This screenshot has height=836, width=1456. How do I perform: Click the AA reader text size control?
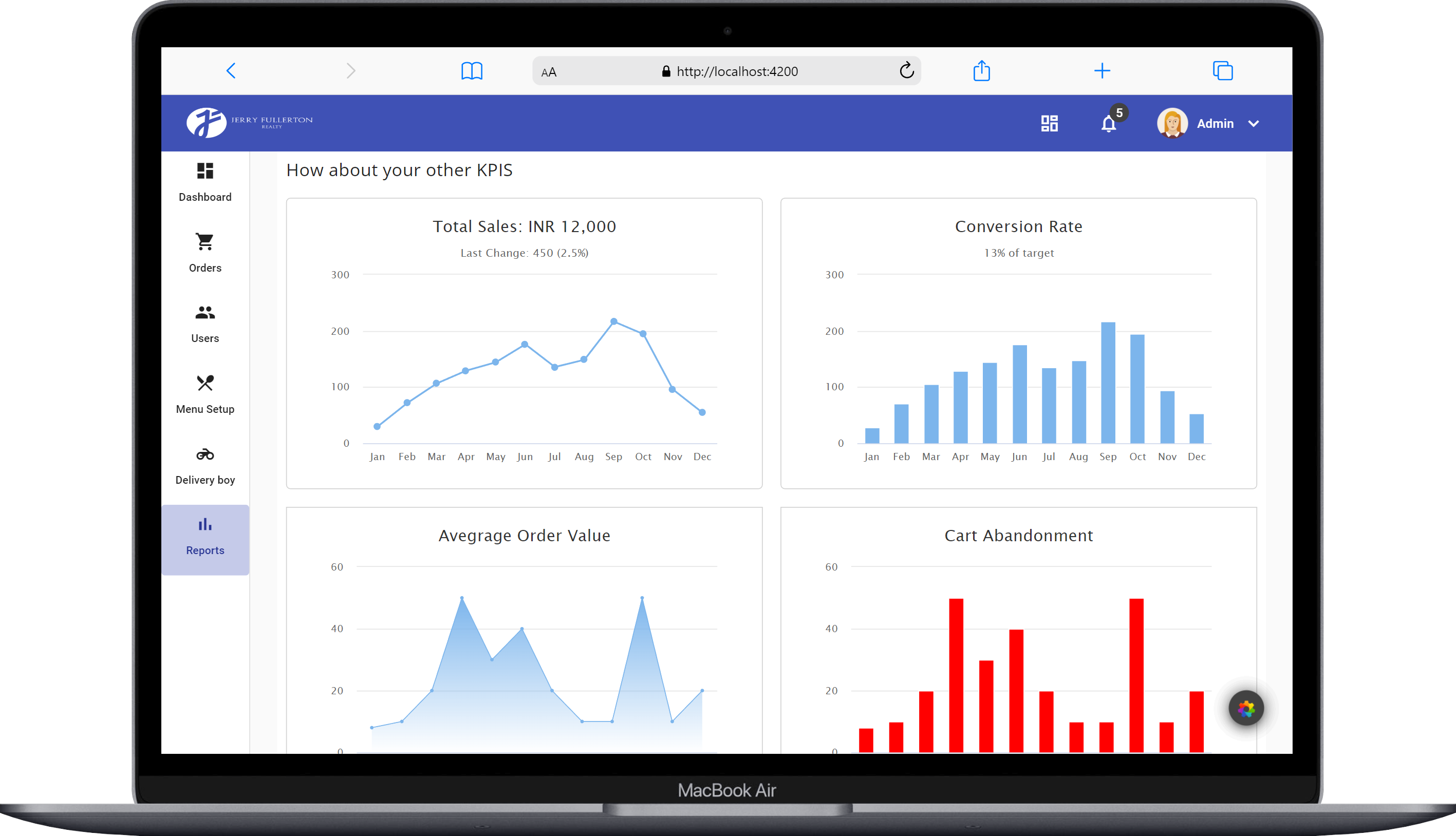point(549,72)
